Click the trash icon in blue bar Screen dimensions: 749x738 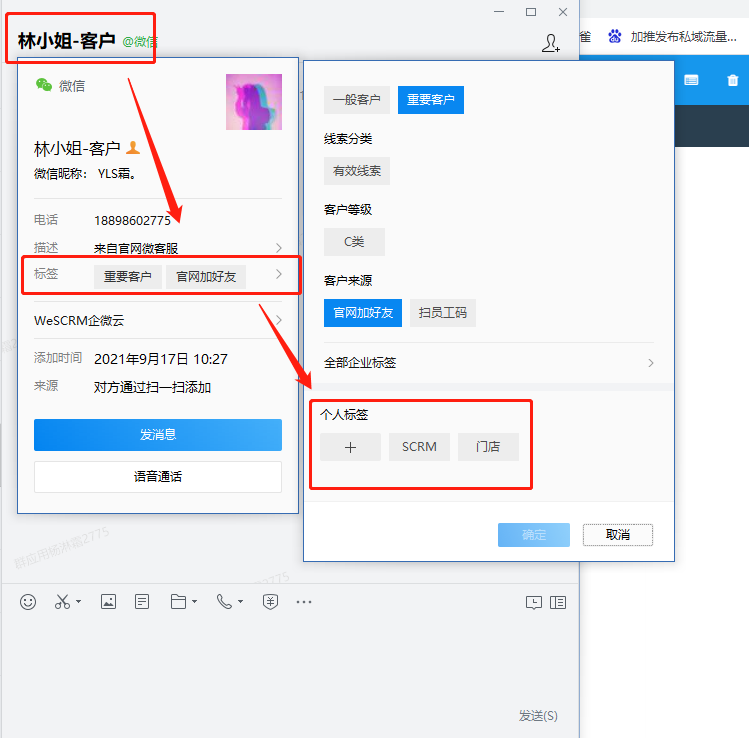(733, 80)
